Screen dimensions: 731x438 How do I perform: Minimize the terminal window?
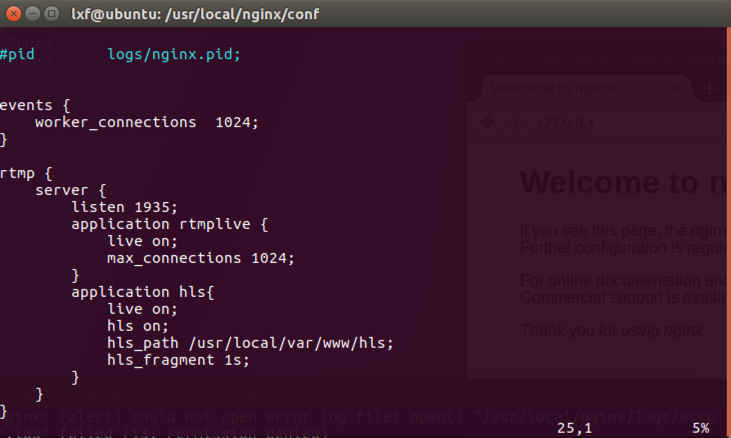(33, 14)
